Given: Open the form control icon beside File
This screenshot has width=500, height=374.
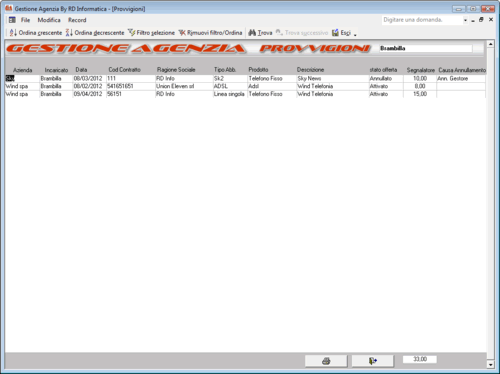Looking at the screenshot, I should (12, 20).
